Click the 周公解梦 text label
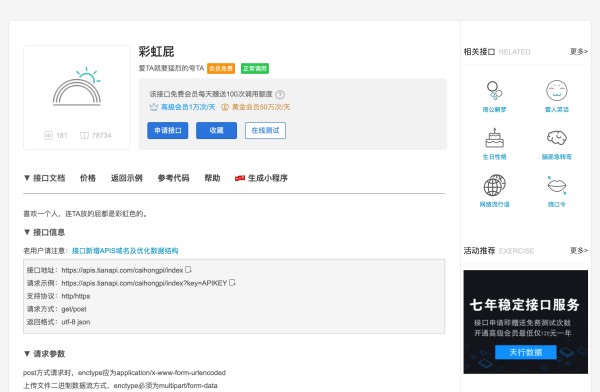The width and height of the screenshot is (600, 392). pos(494,109)
